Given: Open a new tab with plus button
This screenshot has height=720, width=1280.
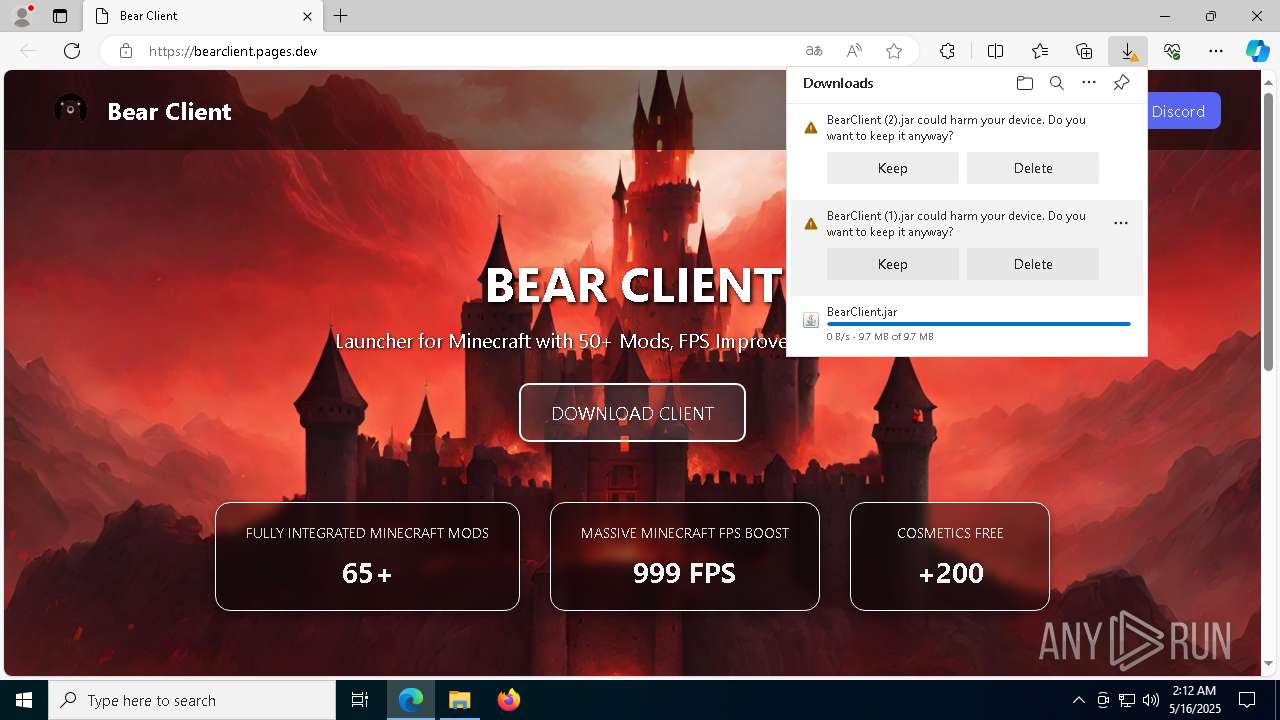Looking at the screenshot, I should [341, 16].
